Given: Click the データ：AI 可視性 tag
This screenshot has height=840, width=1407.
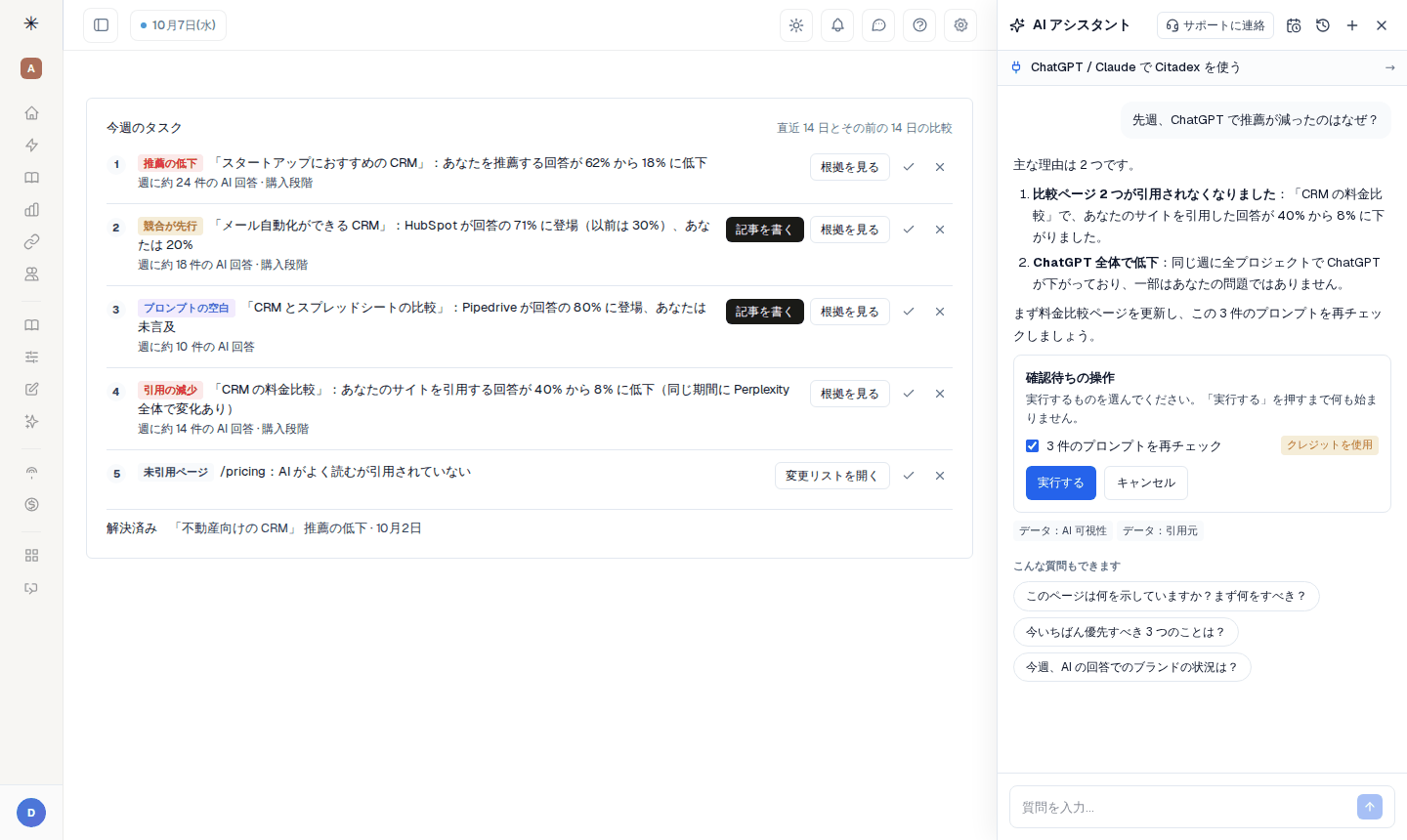Looking at the screenshot, I should pos(1063,530).
